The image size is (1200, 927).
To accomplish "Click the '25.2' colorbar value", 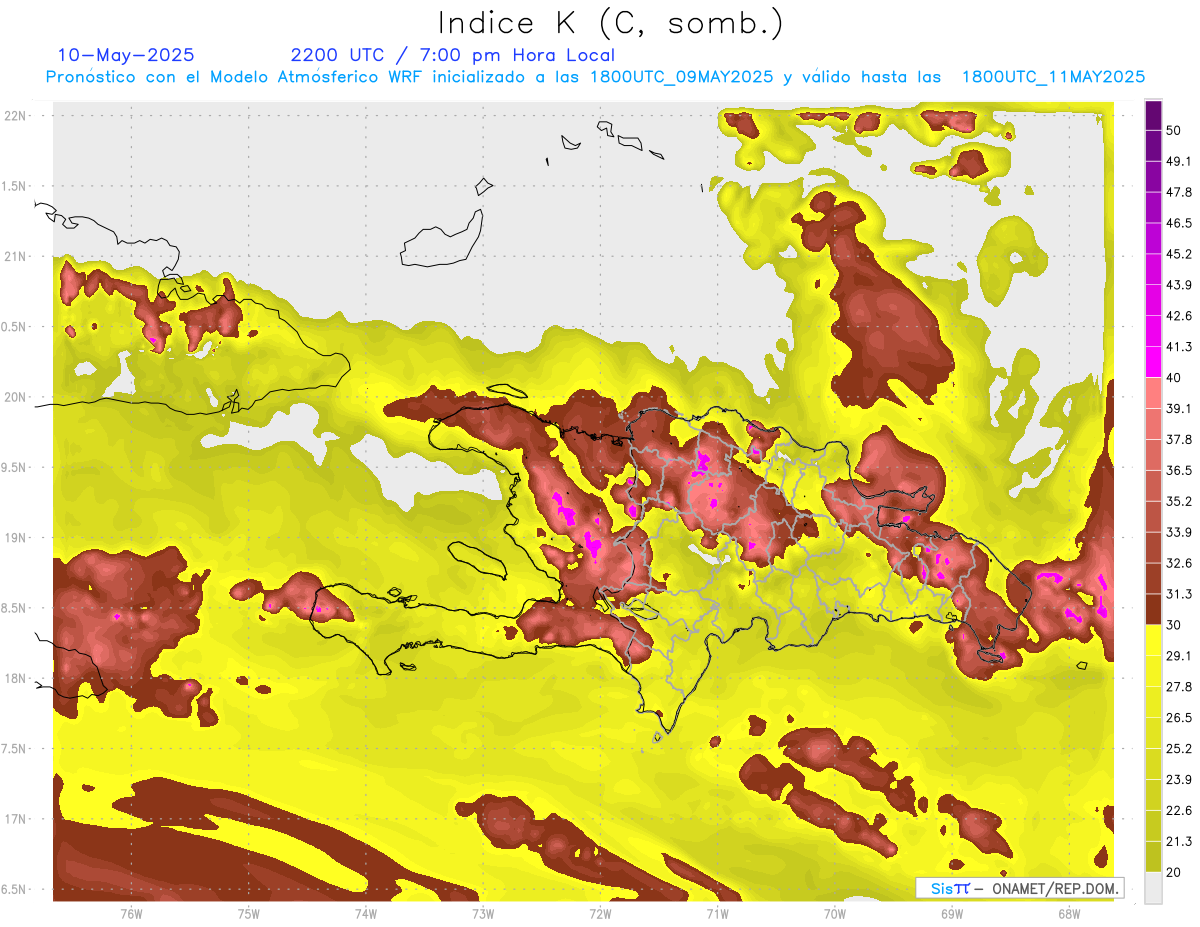I will (1178, 749).
